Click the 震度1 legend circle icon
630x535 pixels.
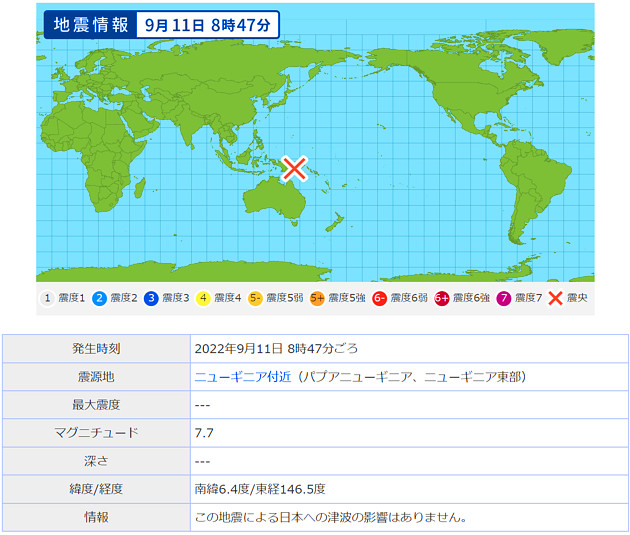click(x=47, y=298)
